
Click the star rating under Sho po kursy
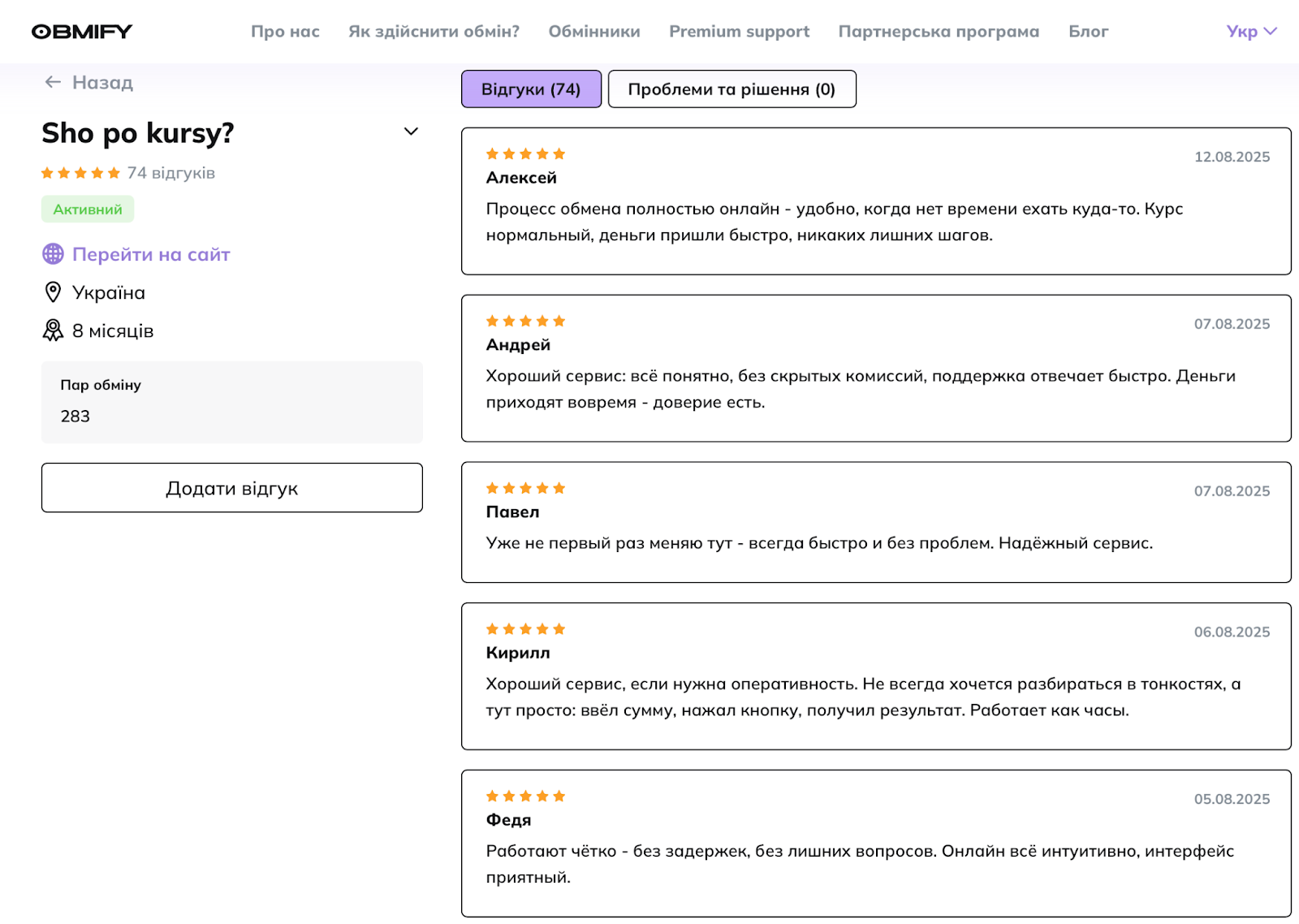tap(80, 173)
